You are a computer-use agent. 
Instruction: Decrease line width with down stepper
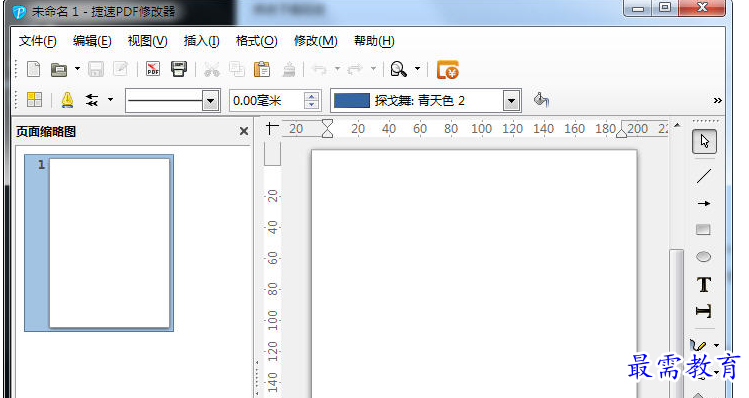(x=311, y=105)
